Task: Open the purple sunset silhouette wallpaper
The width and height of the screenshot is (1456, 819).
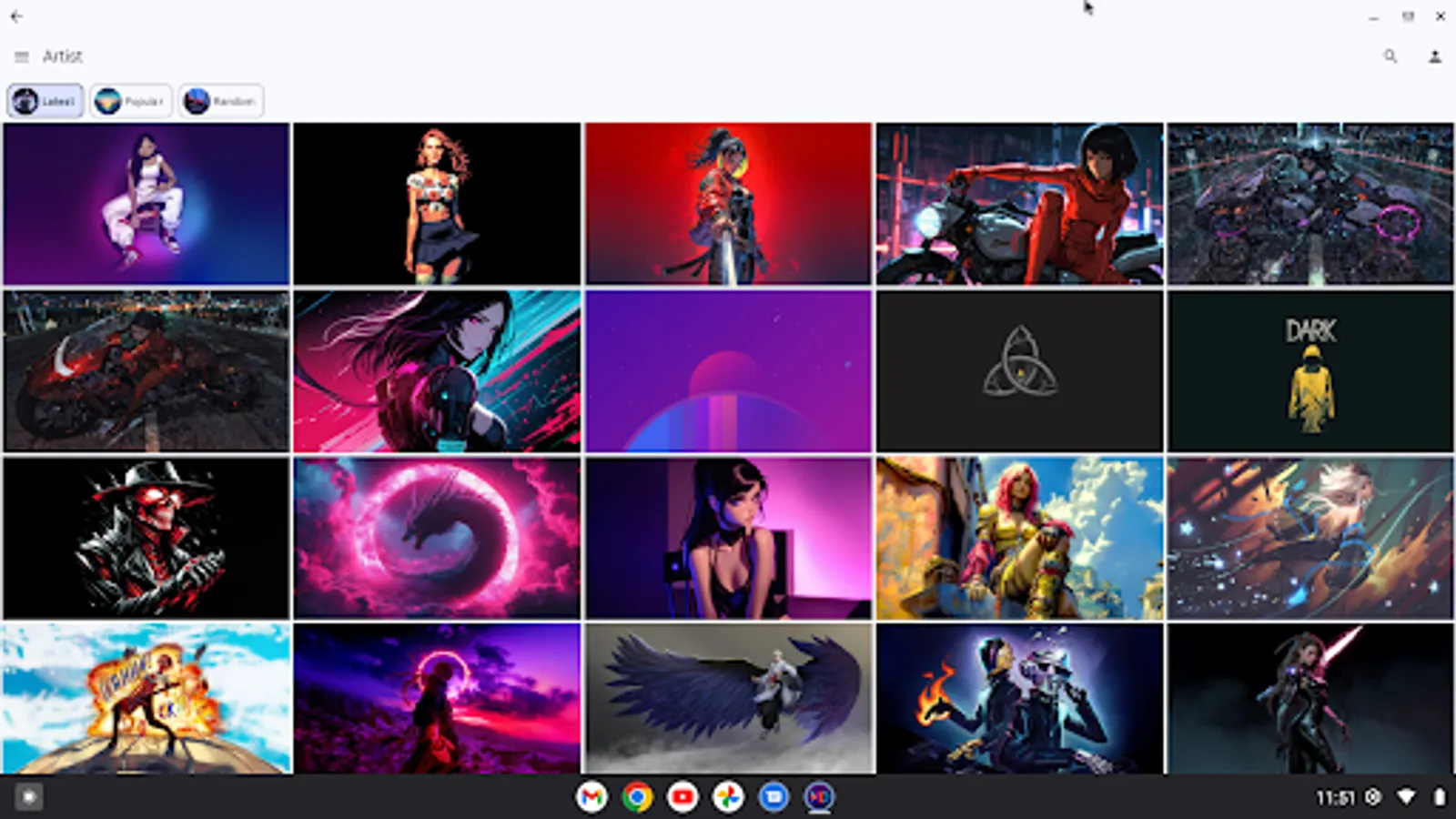Action: pos(437,699)
